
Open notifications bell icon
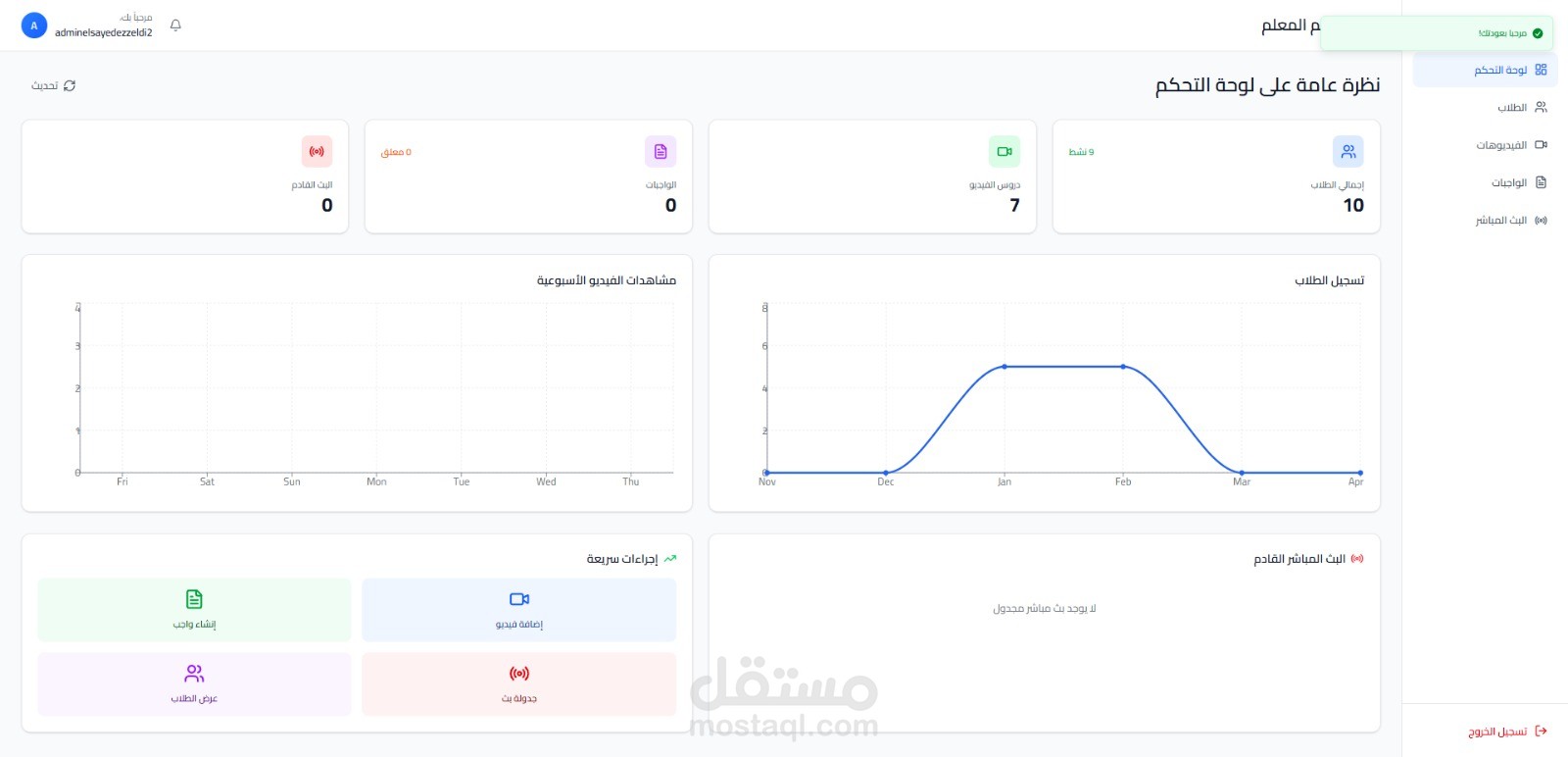175,25
